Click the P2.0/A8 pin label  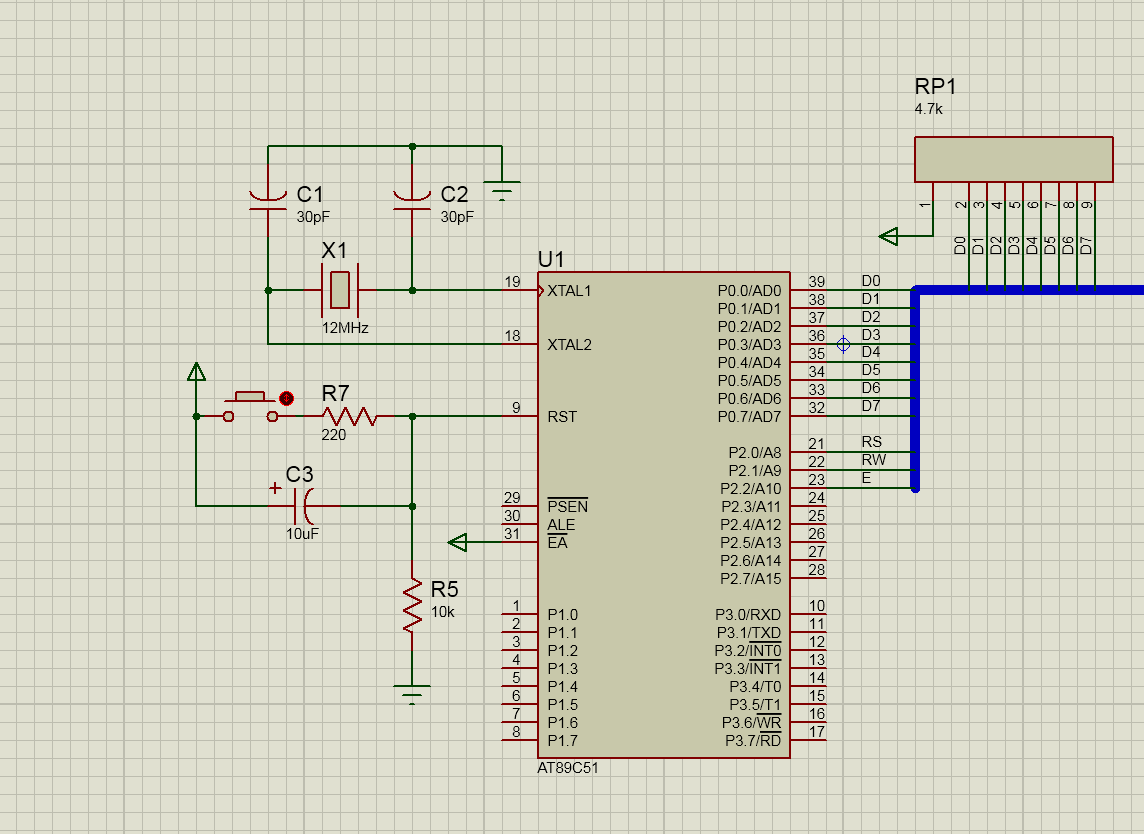pos(754,452)
